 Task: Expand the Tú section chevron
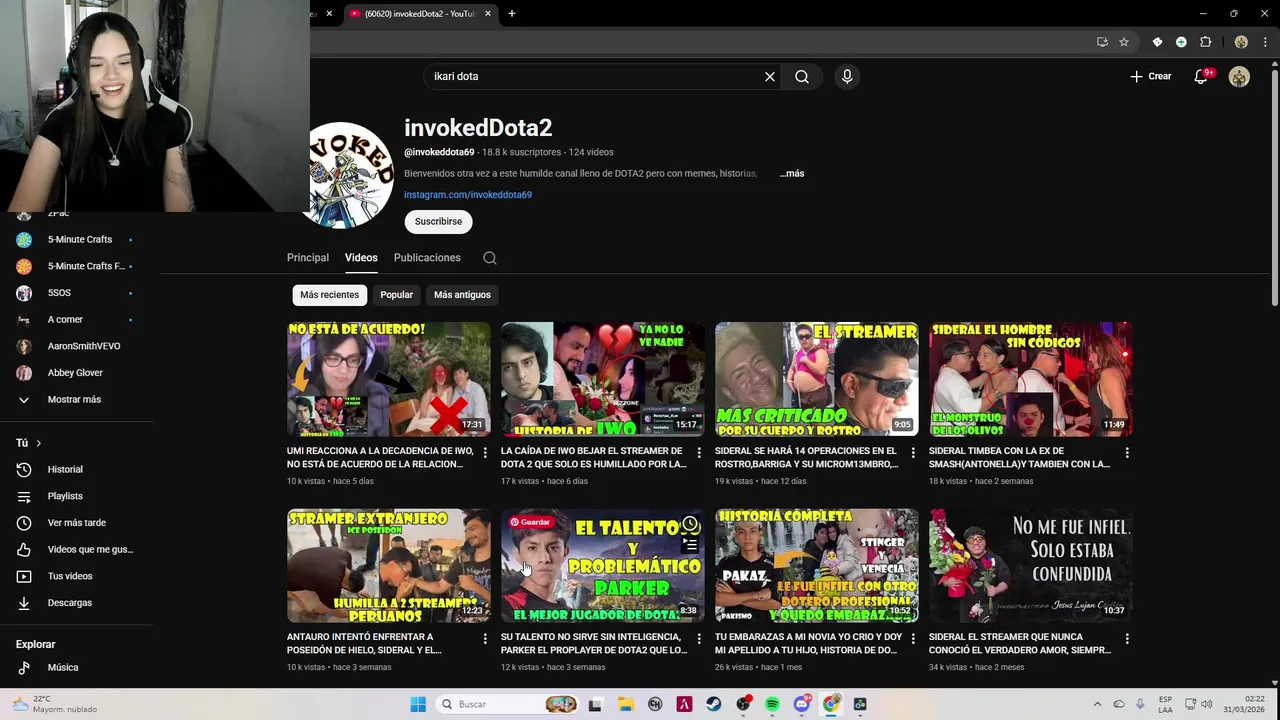click(39, 443)
